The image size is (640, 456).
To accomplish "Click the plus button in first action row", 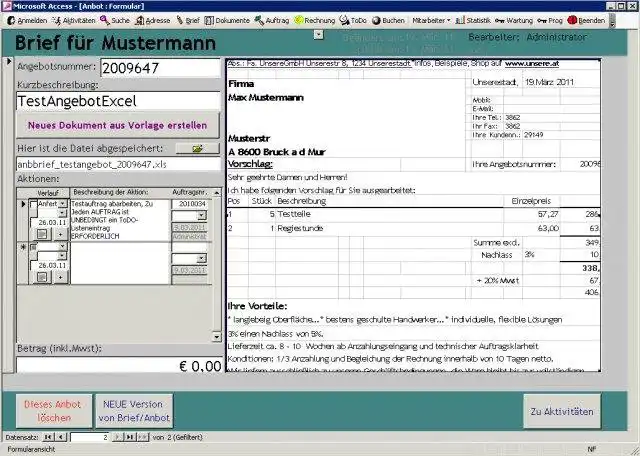I will pos(60,234).
